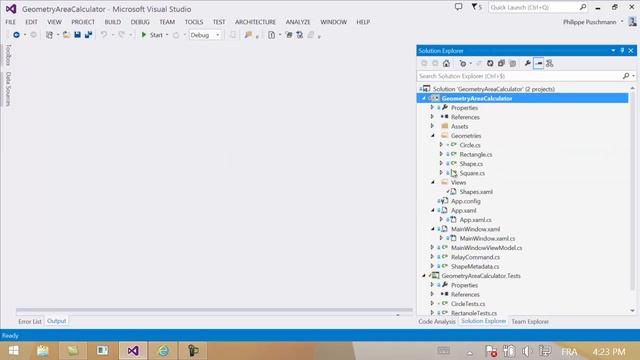Viewport: 640px width, 360px height.
Task: Open the Data Sources side tab
Action: (x=8, y=89)
